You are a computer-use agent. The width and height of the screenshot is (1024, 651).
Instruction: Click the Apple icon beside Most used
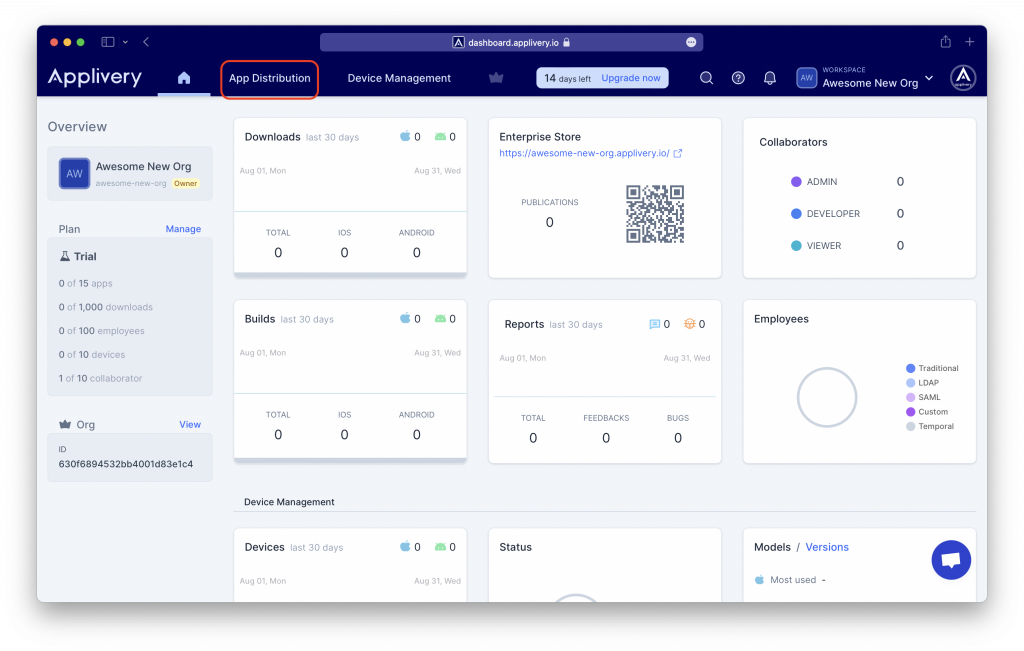coord(760,580)
